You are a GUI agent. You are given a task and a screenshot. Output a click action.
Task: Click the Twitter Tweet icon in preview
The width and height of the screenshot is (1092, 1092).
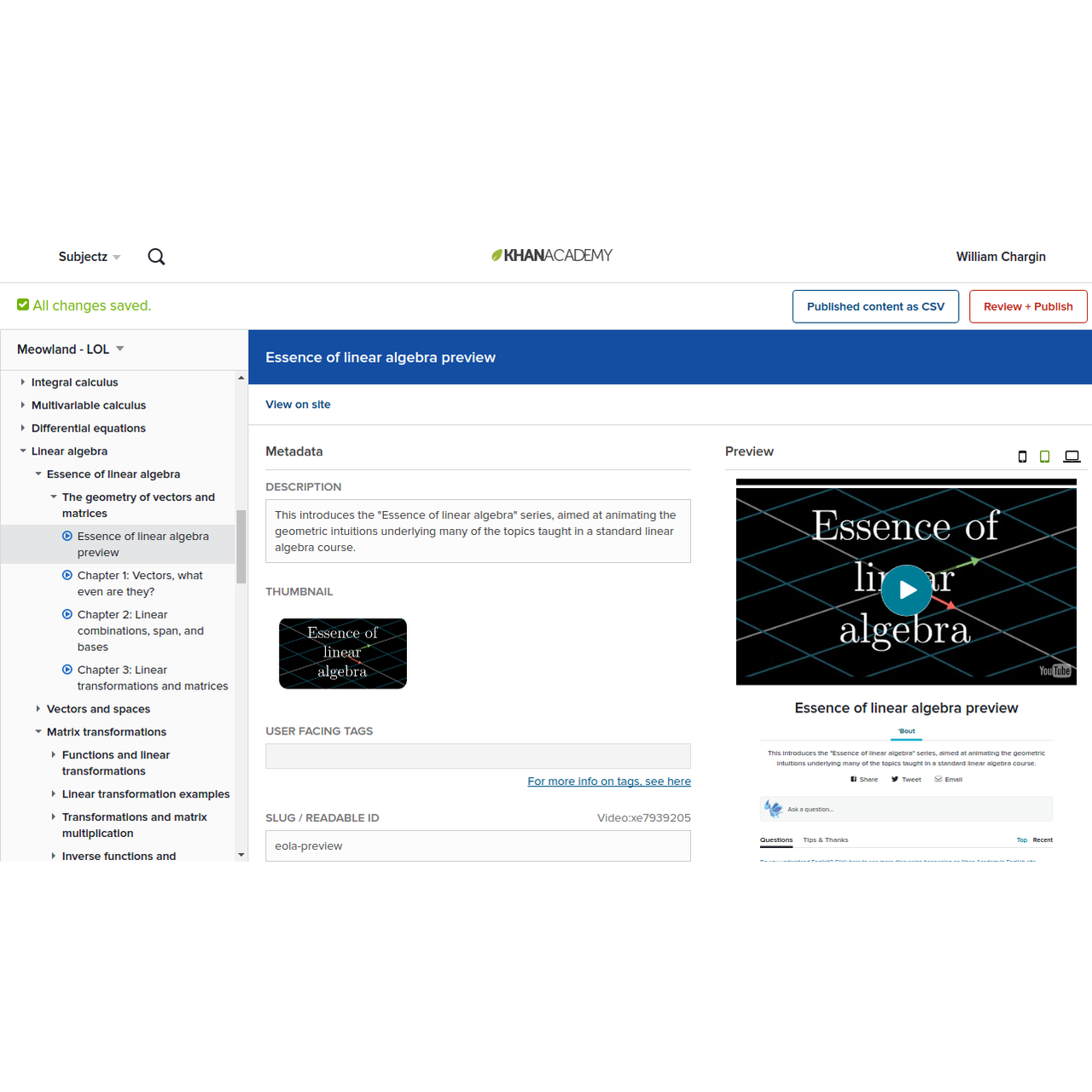(x=895, y=779)
